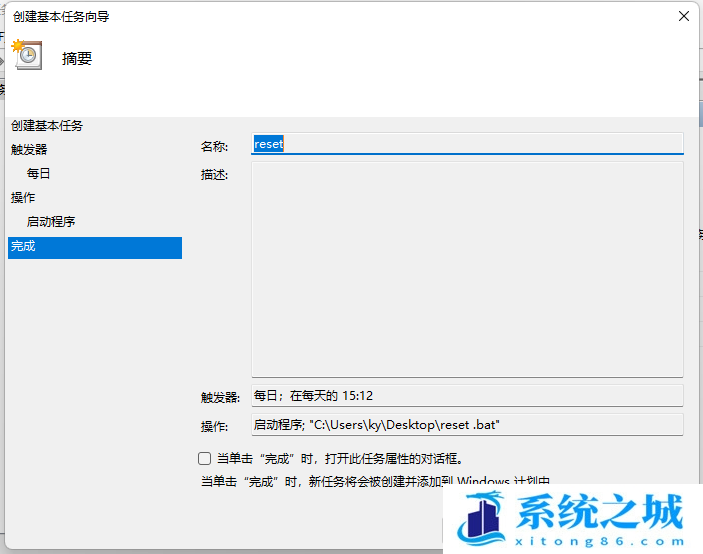703x554 pixels.
Task: Close the Create Basic Task Wizard dialog
Action: pyautogui.click(x=683, y=16)
